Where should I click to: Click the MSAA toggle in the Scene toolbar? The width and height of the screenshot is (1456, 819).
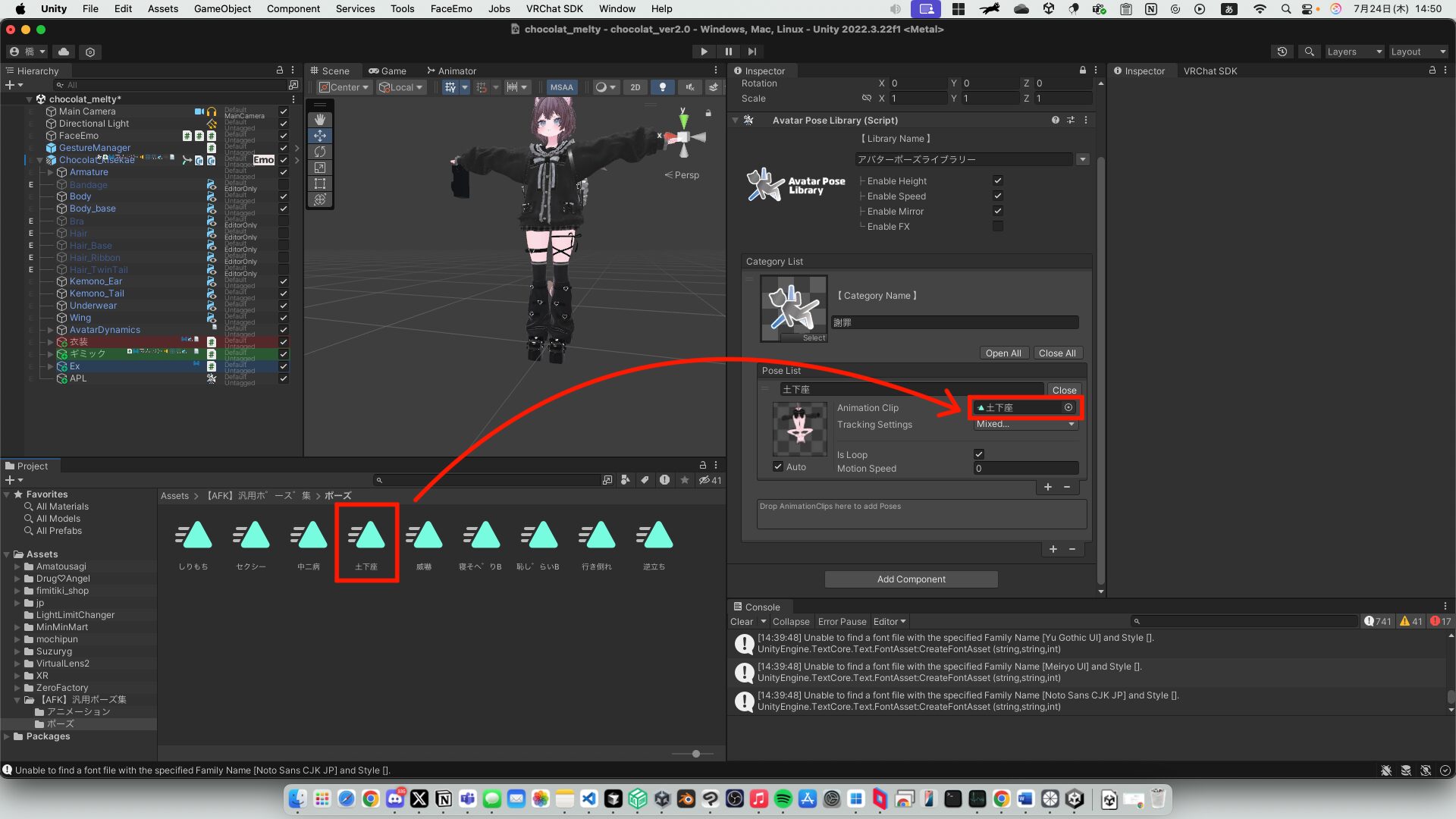tap(562, 86)
